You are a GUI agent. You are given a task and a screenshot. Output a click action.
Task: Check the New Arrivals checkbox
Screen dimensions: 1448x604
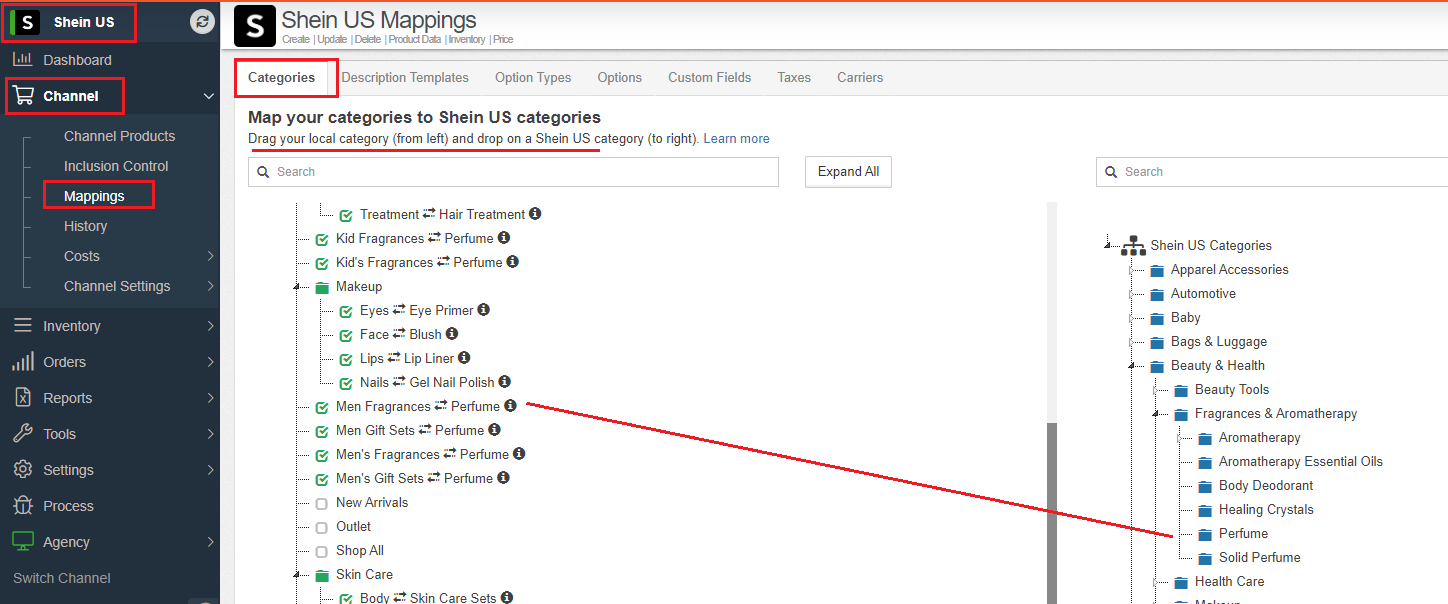pyautogui.click(x=322, y=503)
